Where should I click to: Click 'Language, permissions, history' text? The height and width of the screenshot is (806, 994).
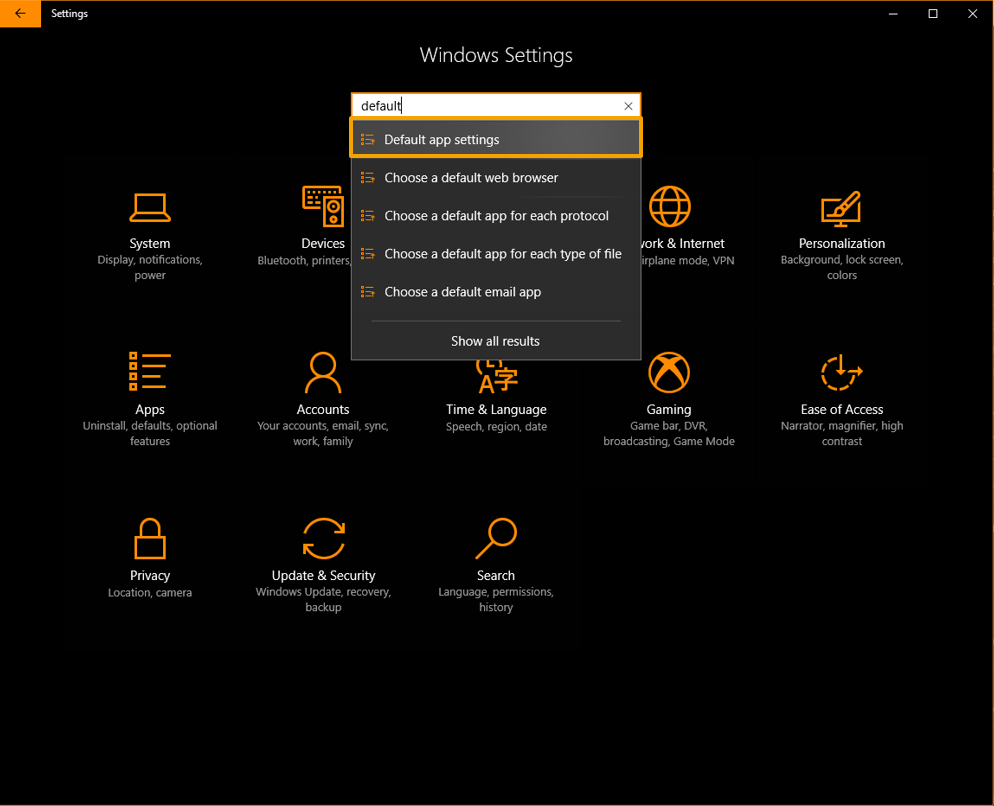pos(496,599)
